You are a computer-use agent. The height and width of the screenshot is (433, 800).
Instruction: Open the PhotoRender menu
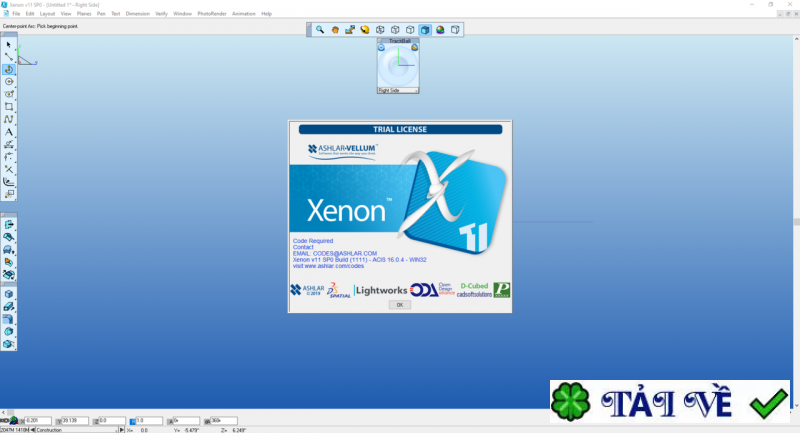click(x=212, y=14)
